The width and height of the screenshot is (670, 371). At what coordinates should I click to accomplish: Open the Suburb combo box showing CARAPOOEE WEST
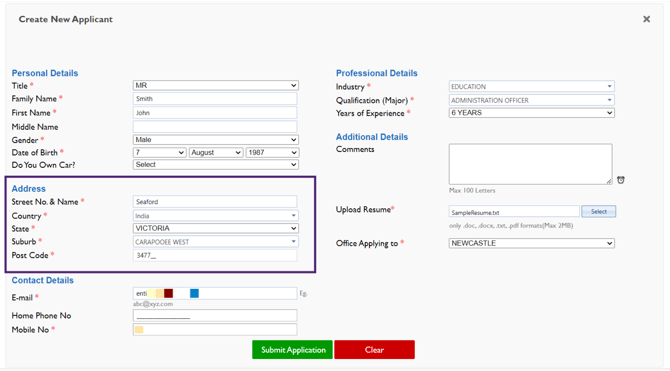click(x=215, y=242)
